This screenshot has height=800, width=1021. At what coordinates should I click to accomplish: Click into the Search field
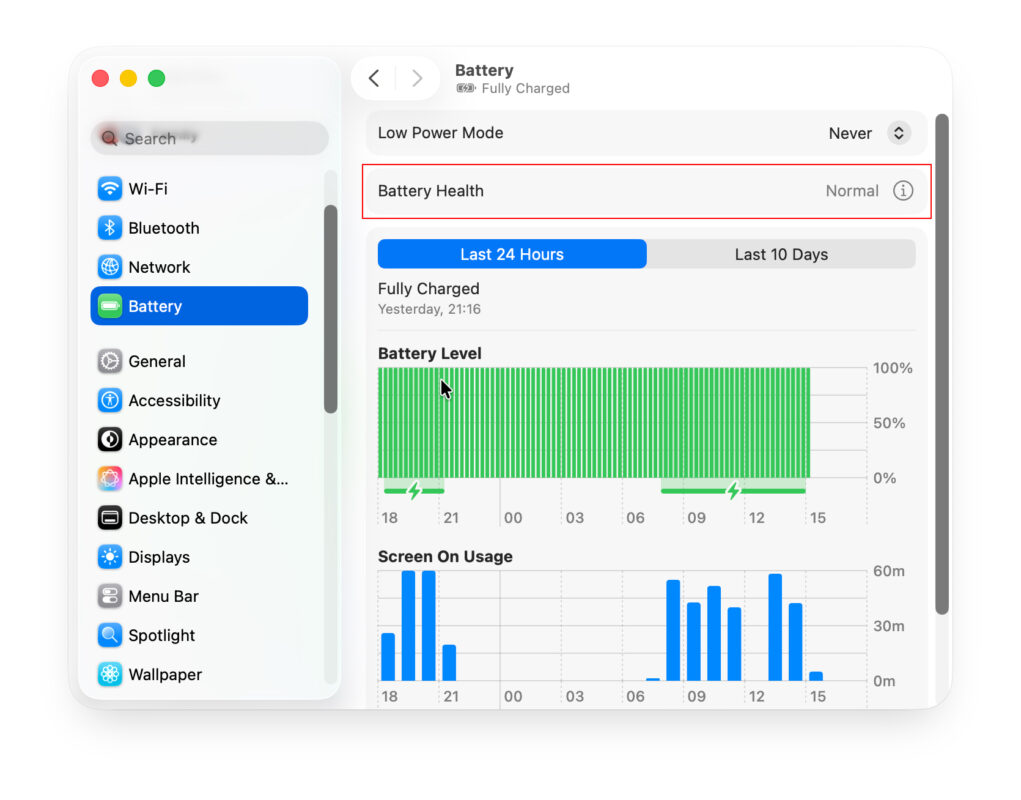point(208,138)
